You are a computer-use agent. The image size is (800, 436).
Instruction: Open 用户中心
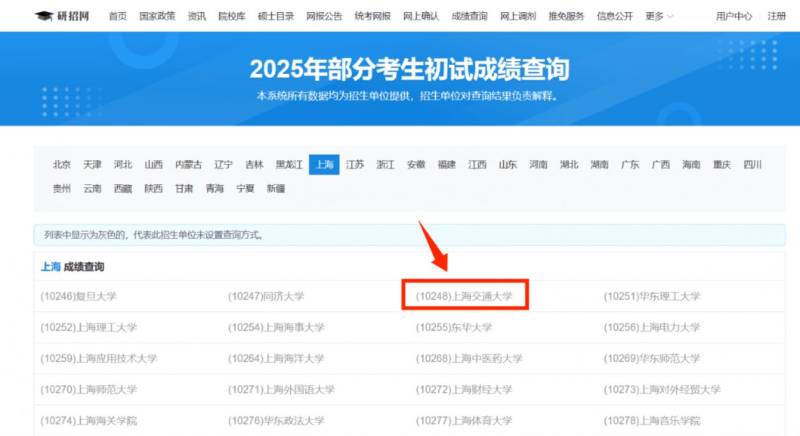tap(734, 16)
